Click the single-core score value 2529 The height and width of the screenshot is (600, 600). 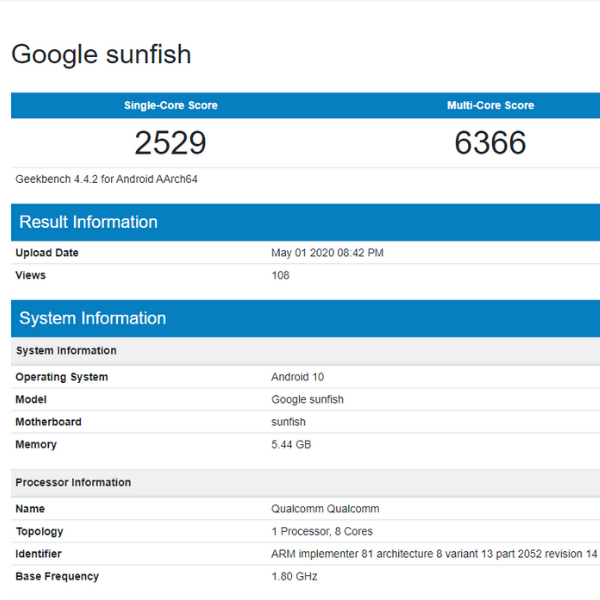[x=170, y=143]
